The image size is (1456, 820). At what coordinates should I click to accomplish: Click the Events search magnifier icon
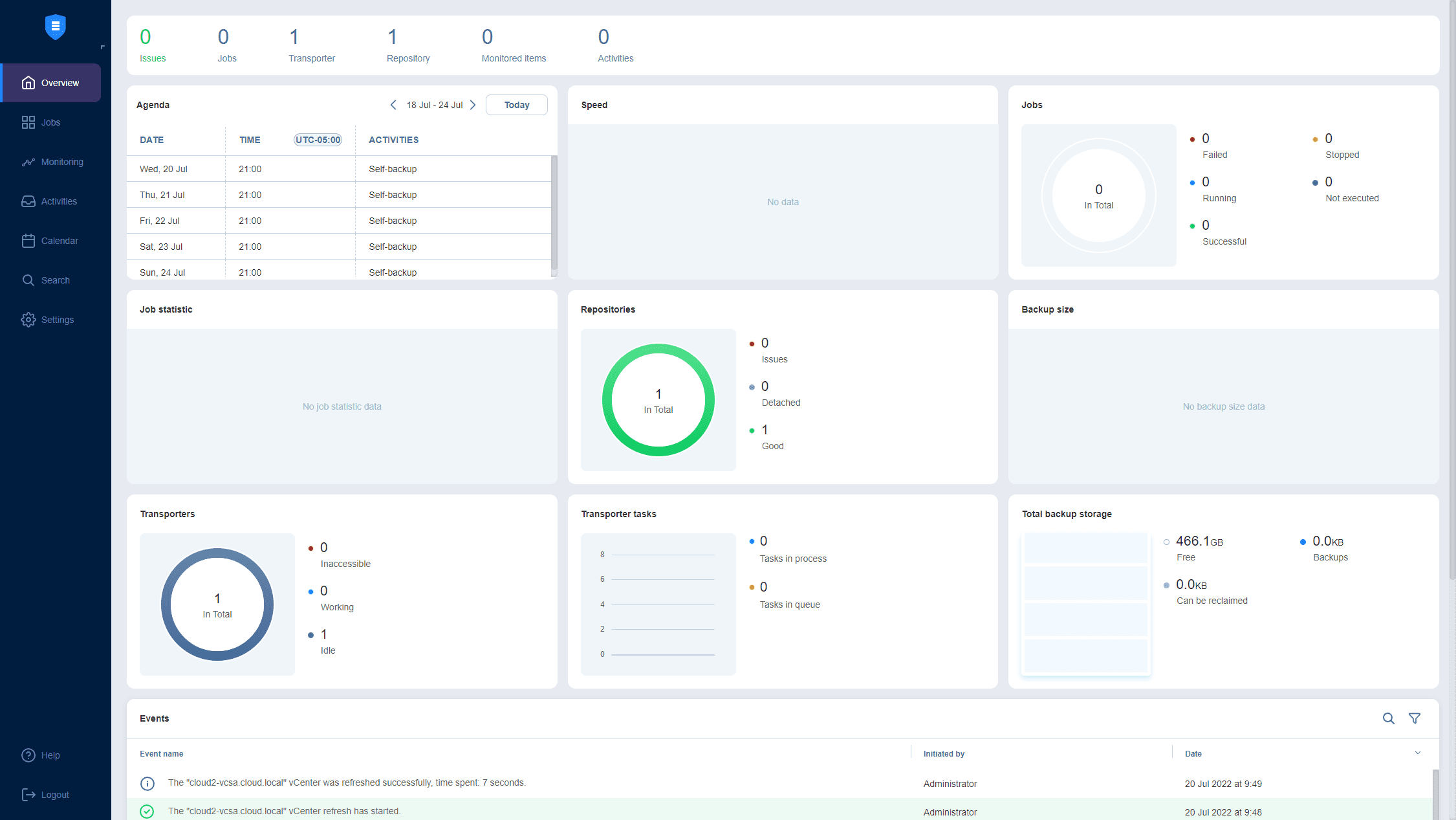click(1388, 718)
